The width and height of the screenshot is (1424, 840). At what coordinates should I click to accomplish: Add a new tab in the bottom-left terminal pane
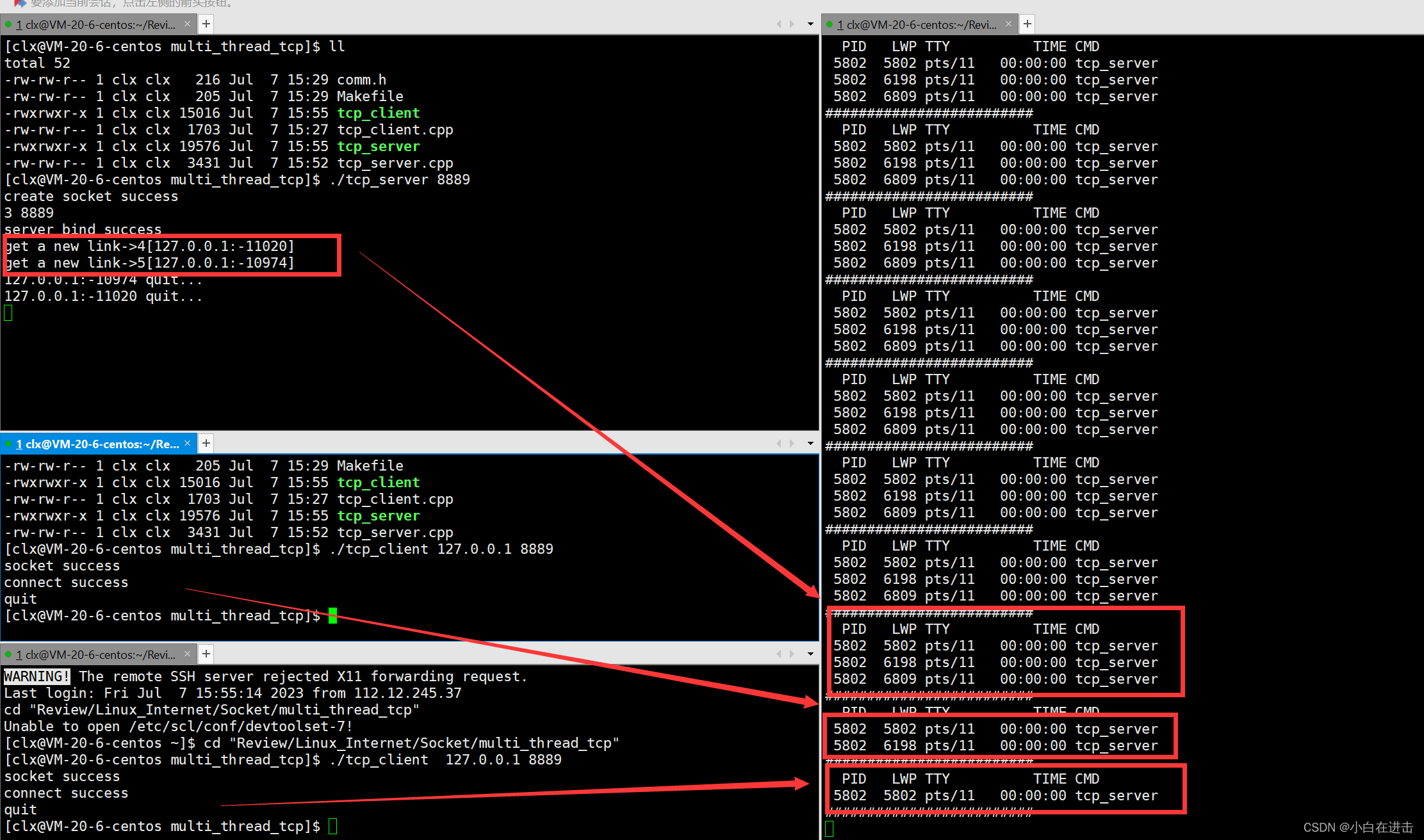(206, 654)
